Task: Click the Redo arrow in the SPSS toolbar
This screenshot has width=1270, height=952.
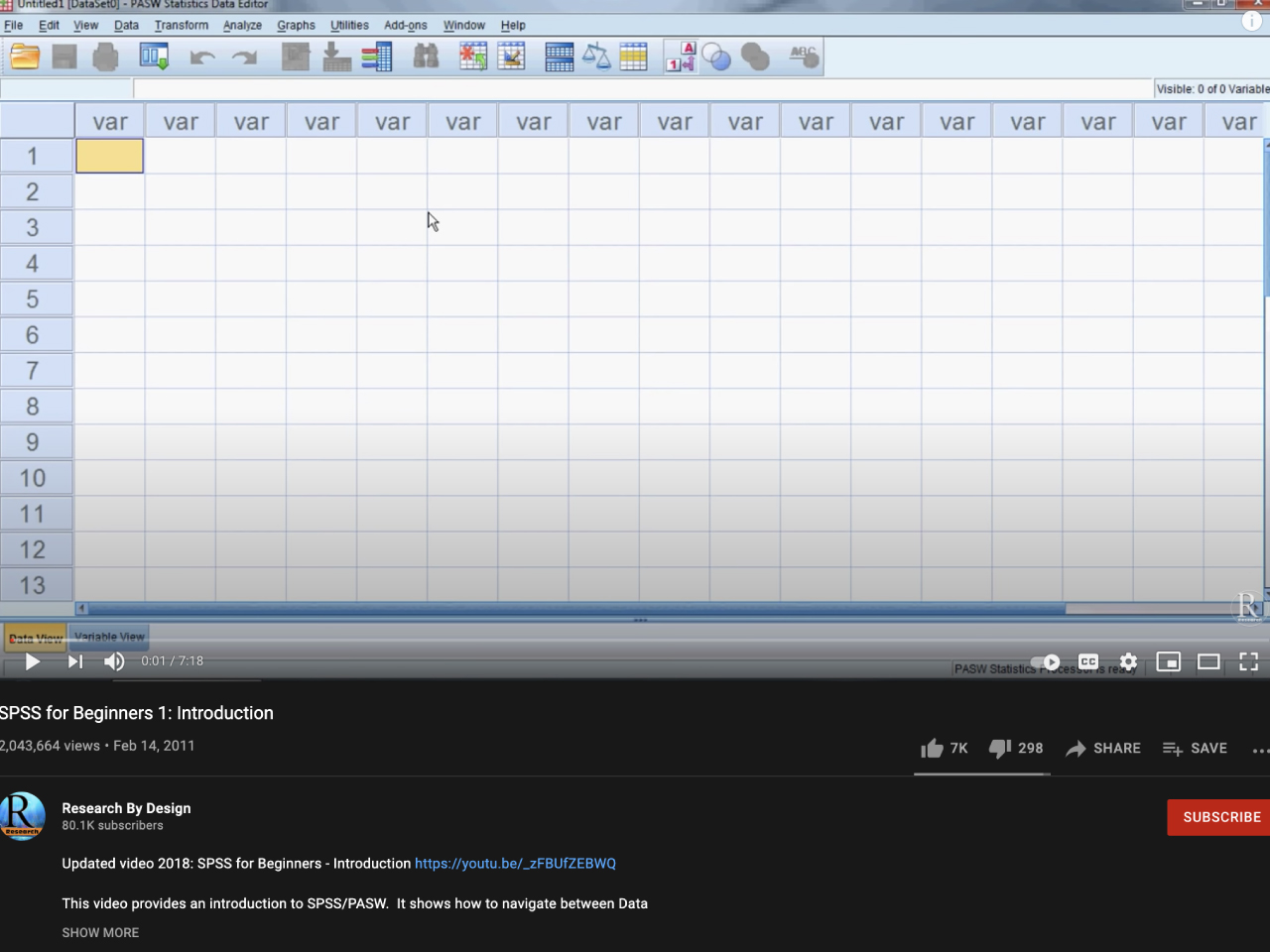Action: [244, 58]
